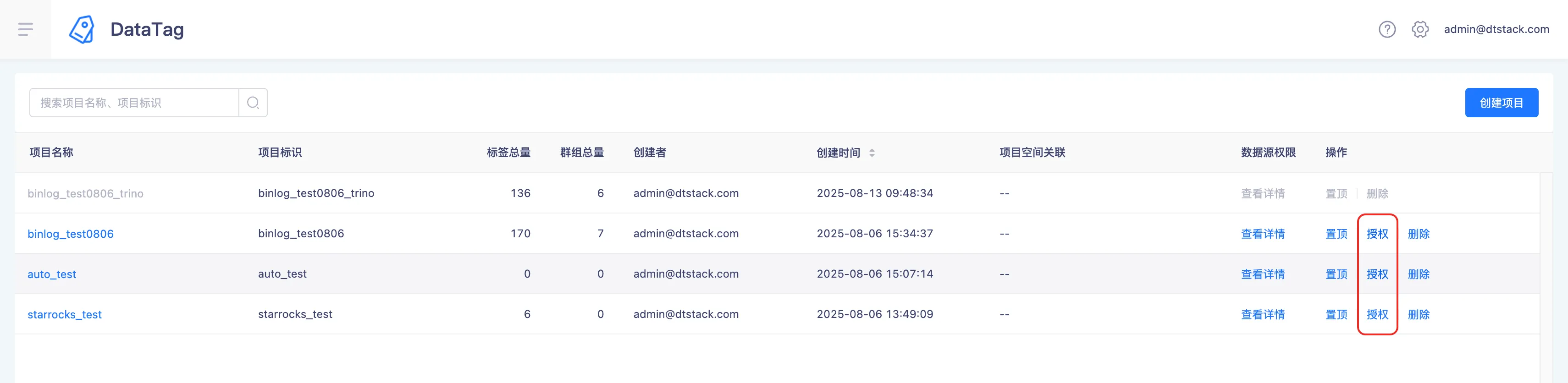Open the hamburger sidebar menu
This screenshot has width=1568, height=383.
[26, 29]
